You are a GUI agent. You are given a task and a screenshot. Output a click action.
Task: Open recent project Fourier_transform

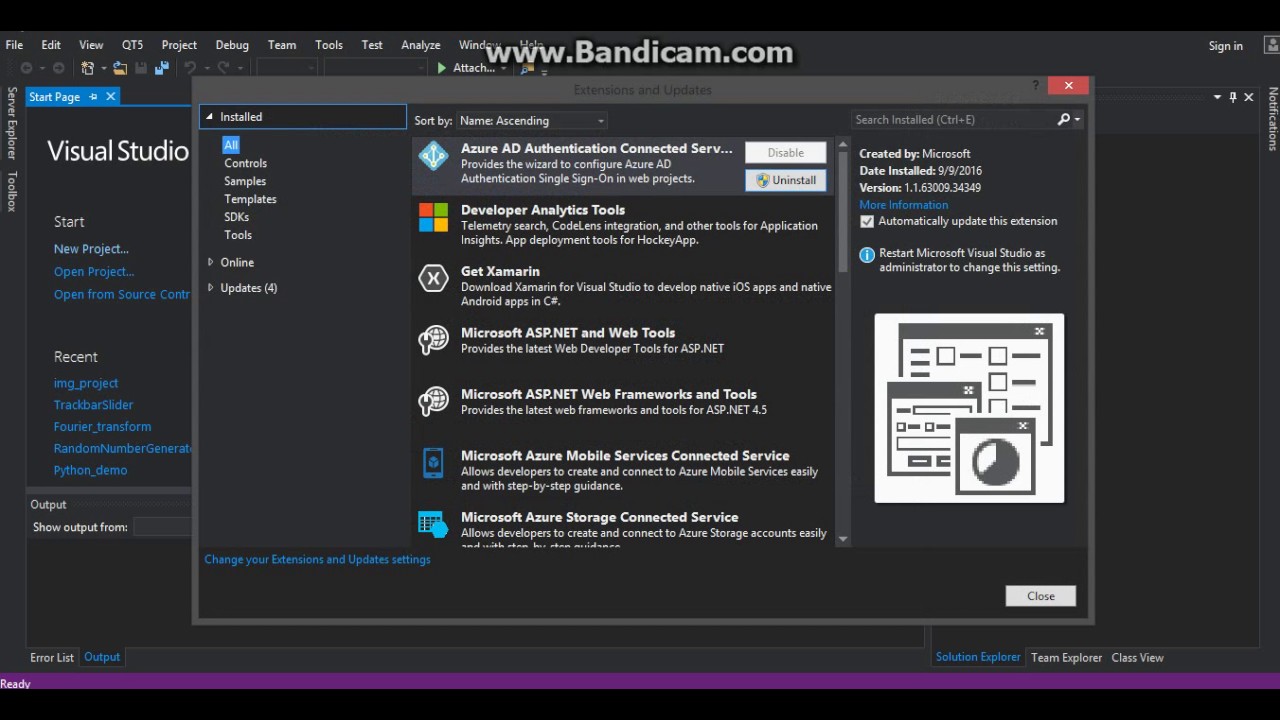[x=102, y=426]
